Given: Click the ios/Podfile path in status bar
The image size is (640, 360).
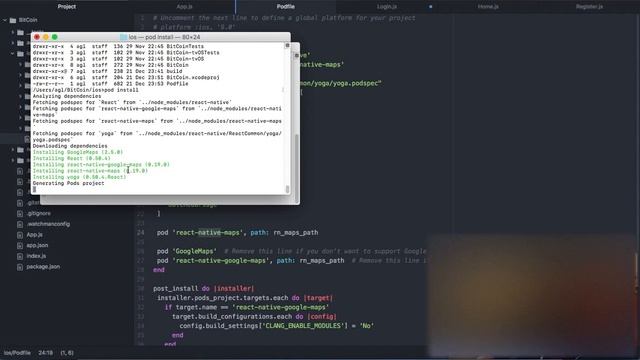Looking at the screenshot, I should (17, 353).
